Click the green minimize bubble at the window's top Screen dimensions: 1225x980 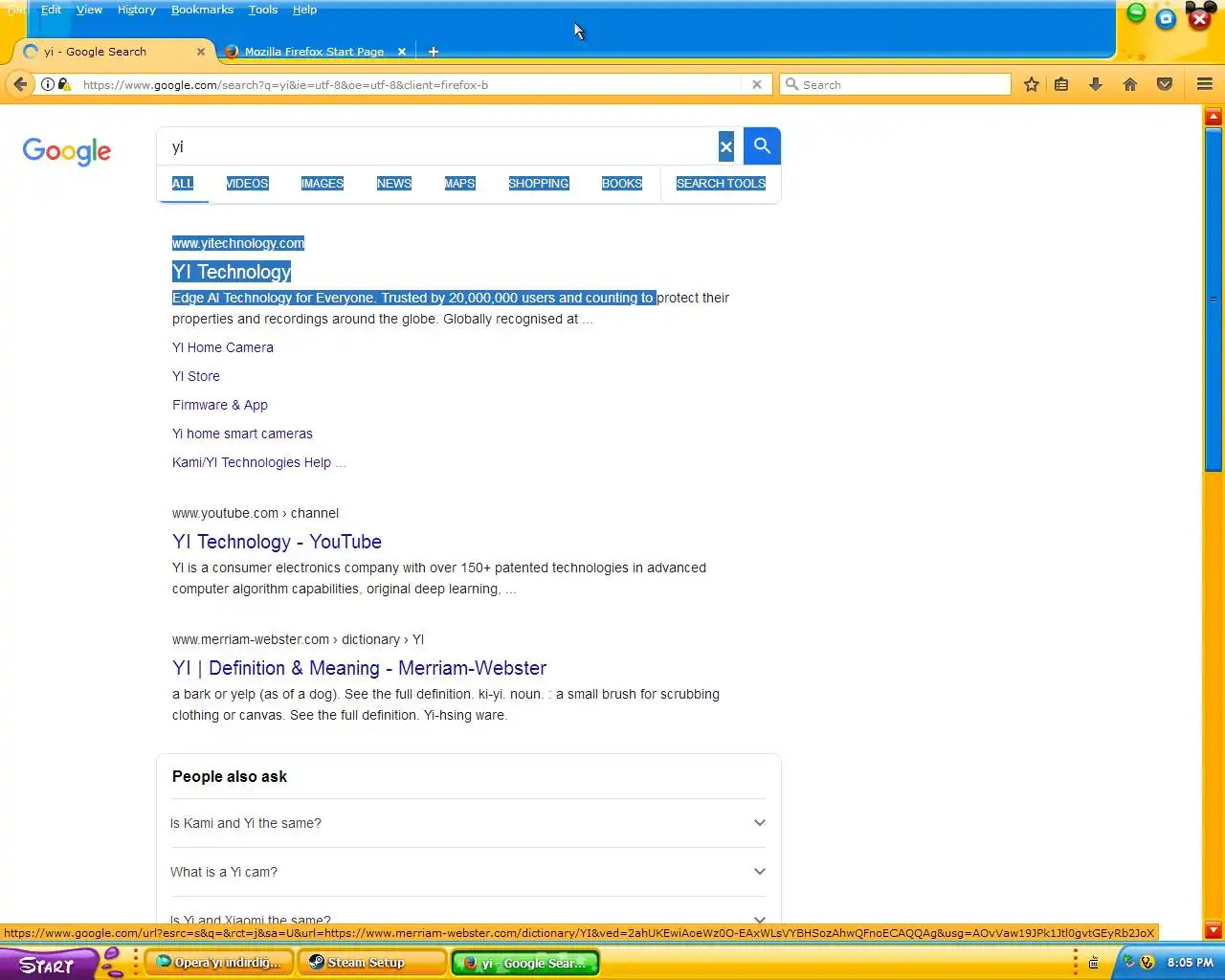click(x=1136, y=12)
